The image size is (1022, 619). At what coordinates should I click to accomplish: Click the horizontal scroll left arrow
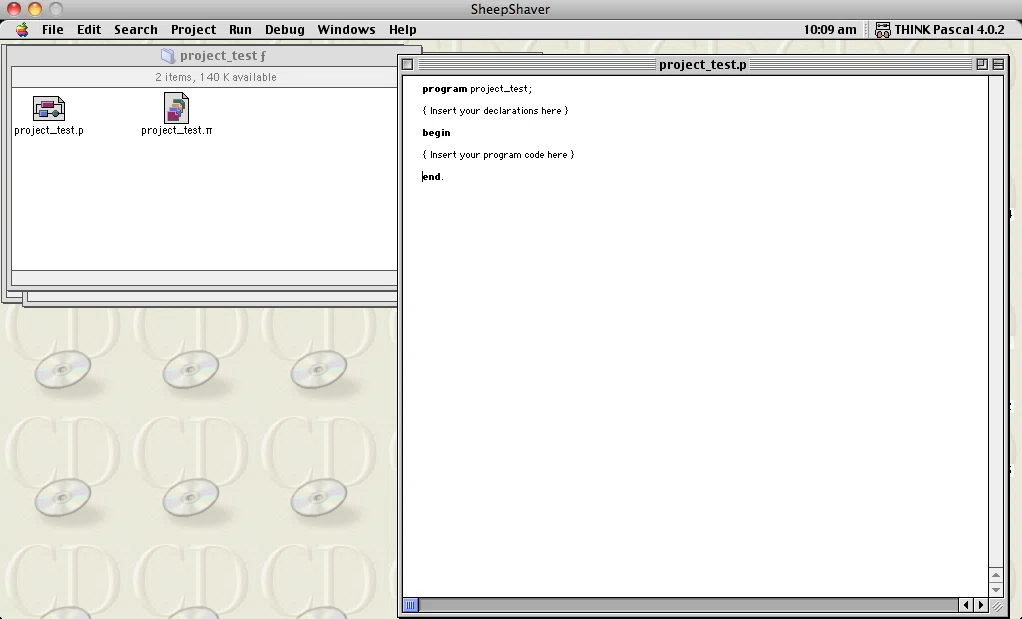[x=966, y=605]
